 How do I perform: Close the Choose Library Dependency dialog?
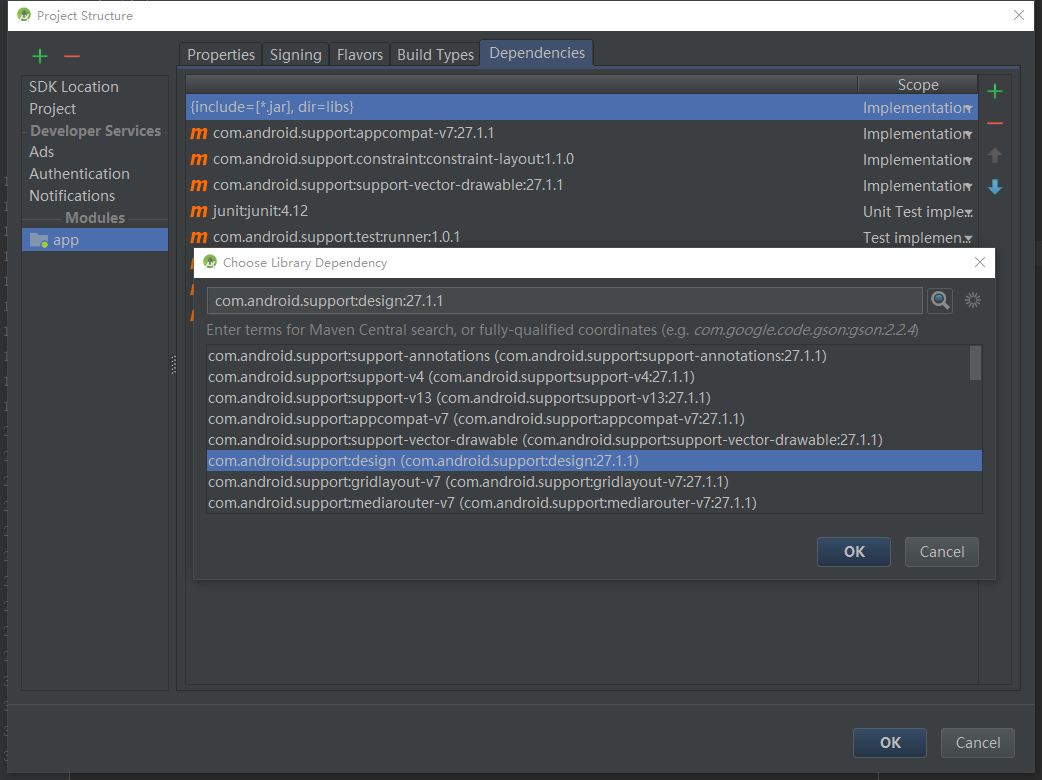coord(980,262)
